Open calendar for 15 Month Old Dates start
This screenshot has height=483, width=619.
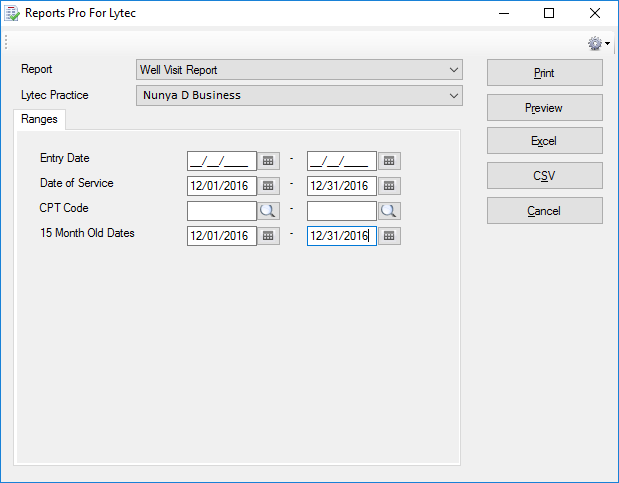(268, 236)
